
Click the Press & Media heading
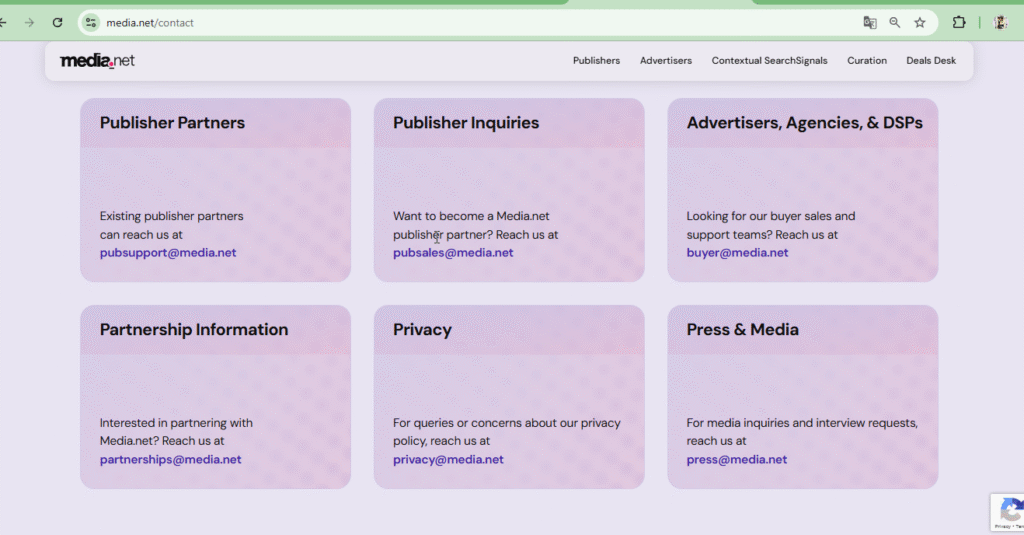[x=743, y=329]
